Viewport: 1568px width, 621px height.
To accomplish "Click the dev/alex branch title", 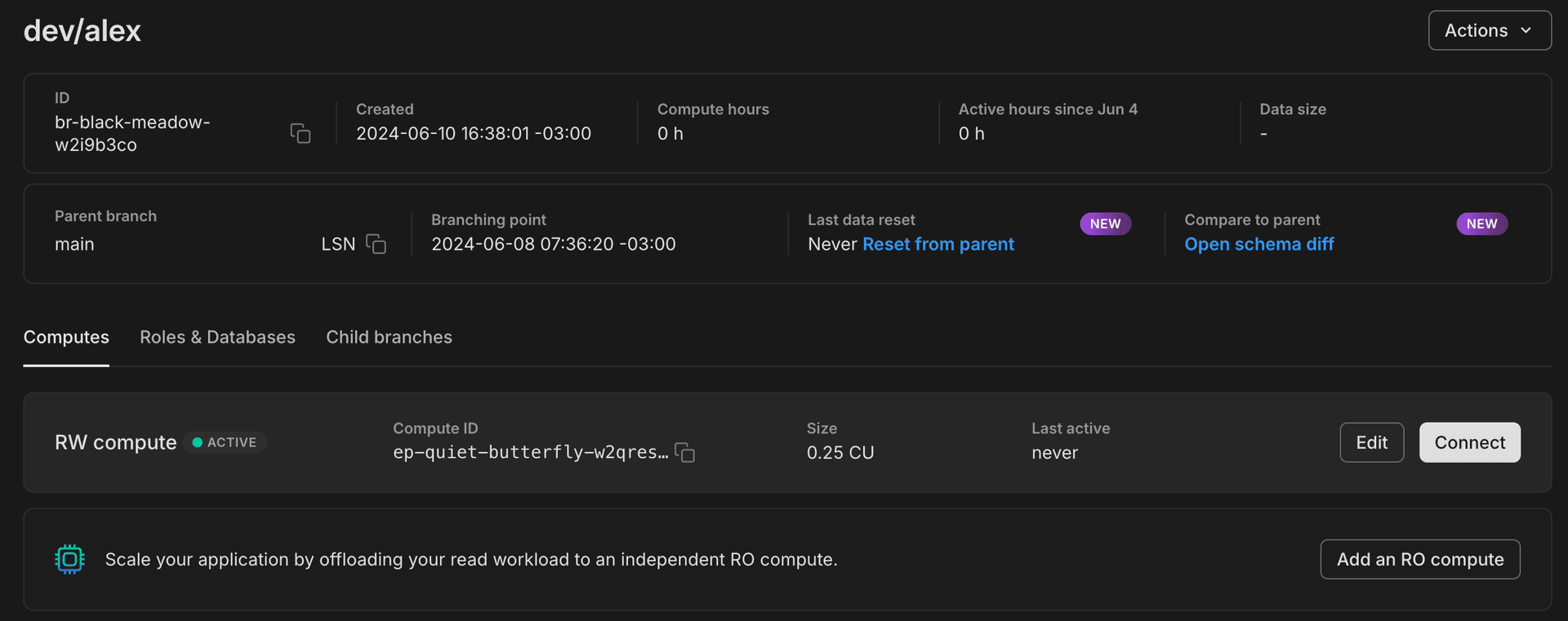I will (82, 31).
